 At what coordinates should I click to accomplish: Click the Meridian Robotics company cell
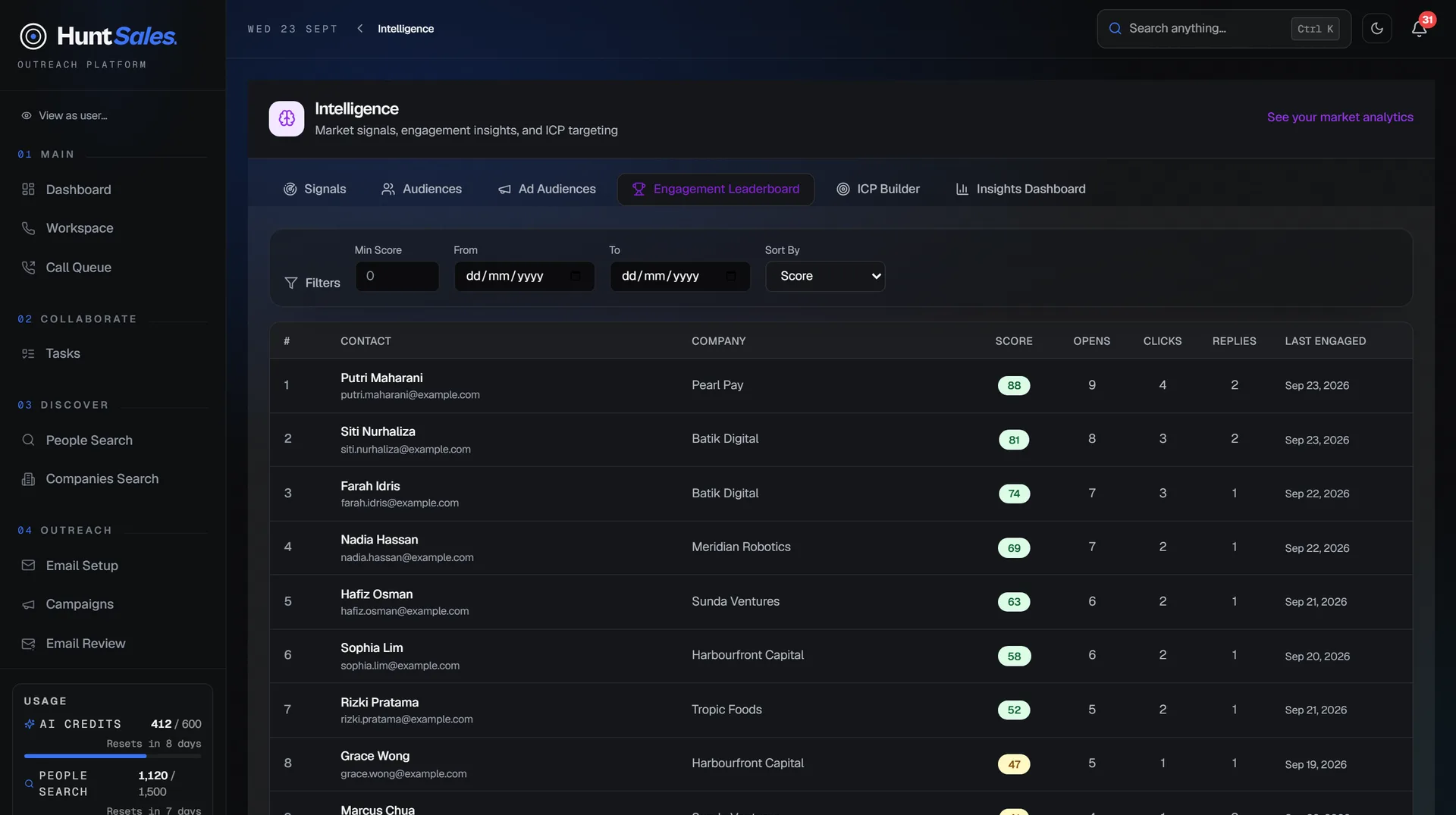click(x=741, y=547)
